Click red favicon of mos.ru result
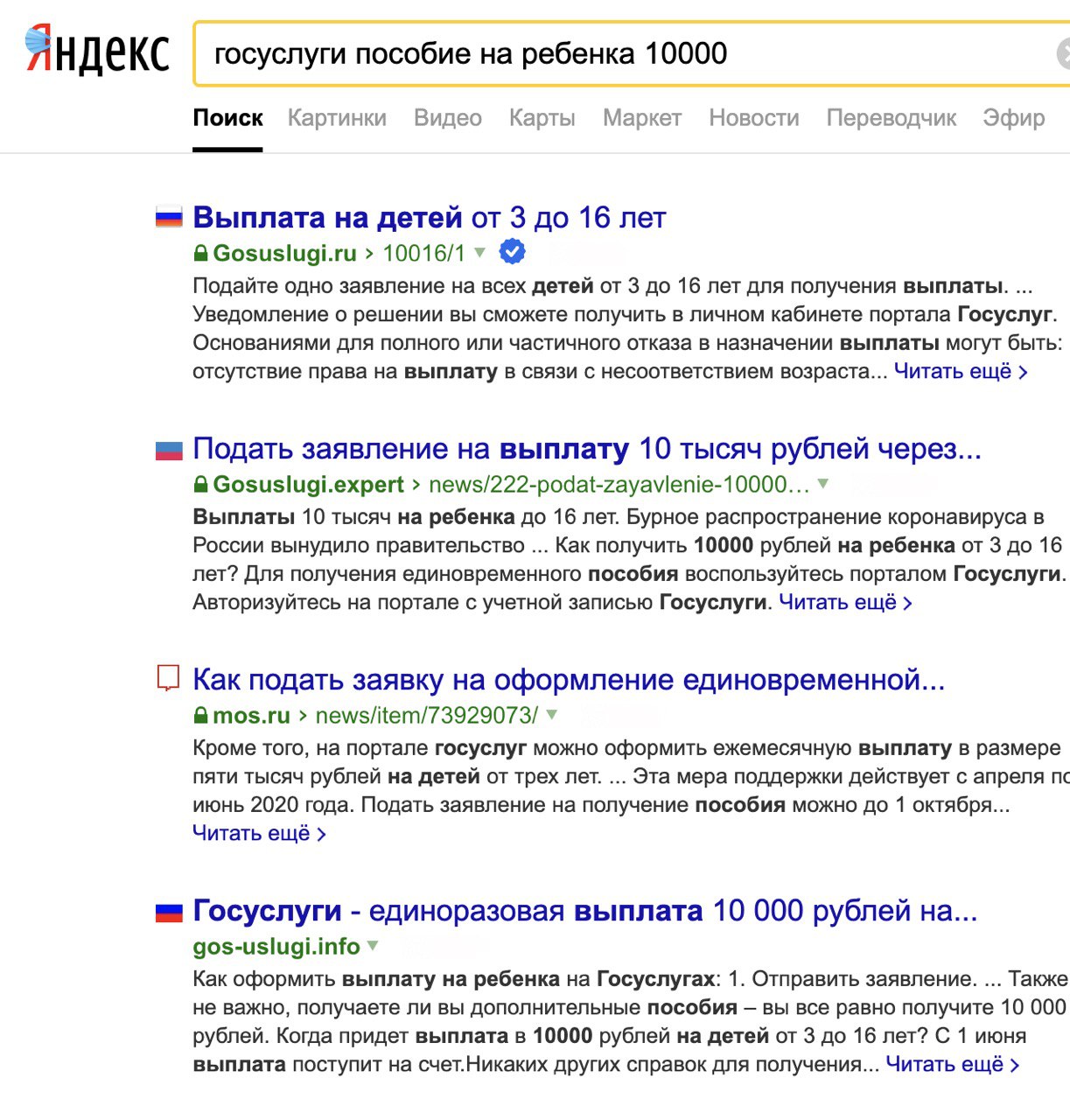 click(168, 679)
